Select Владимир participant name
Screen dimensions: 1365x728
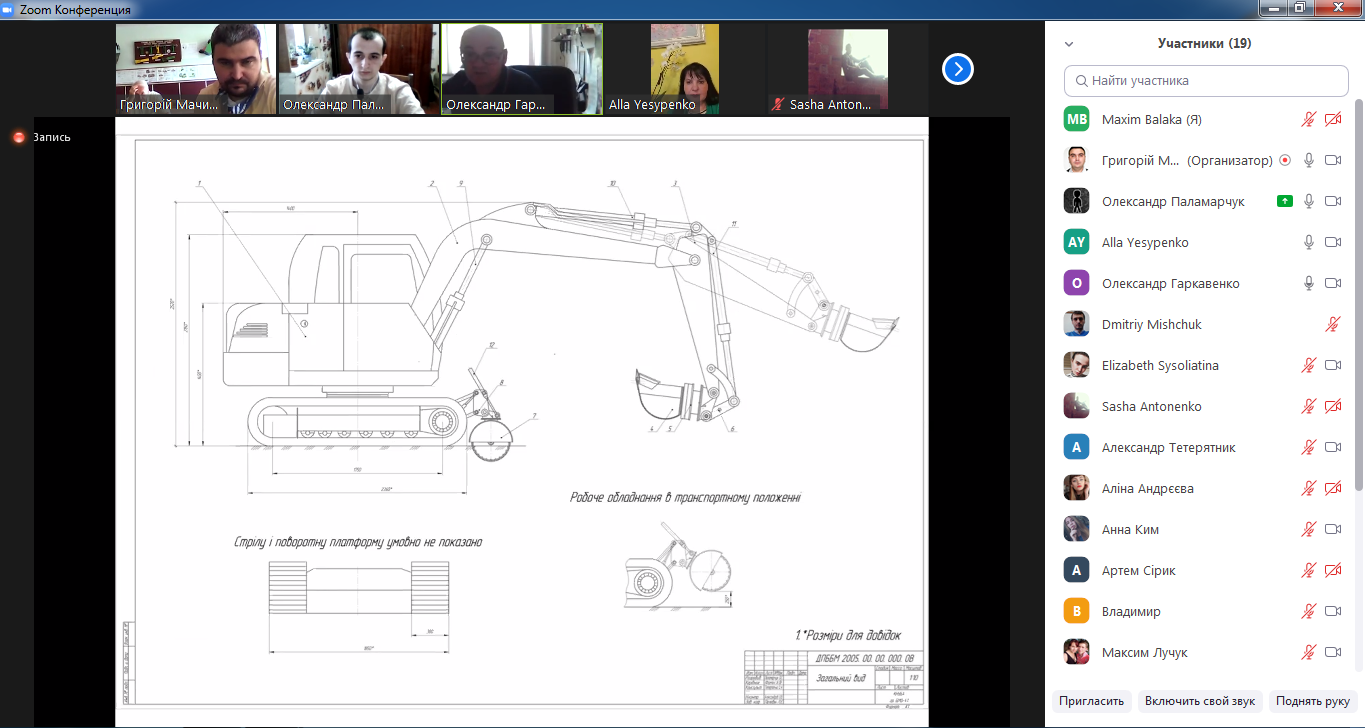(x=1131, y=611)
